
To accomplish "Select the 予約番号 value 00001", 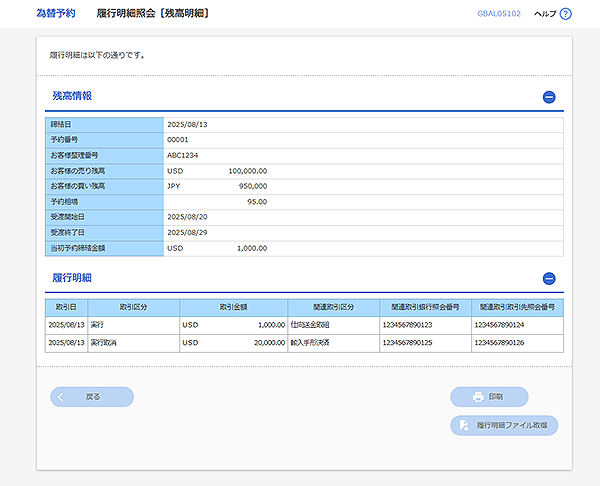I will click(178, 140).
